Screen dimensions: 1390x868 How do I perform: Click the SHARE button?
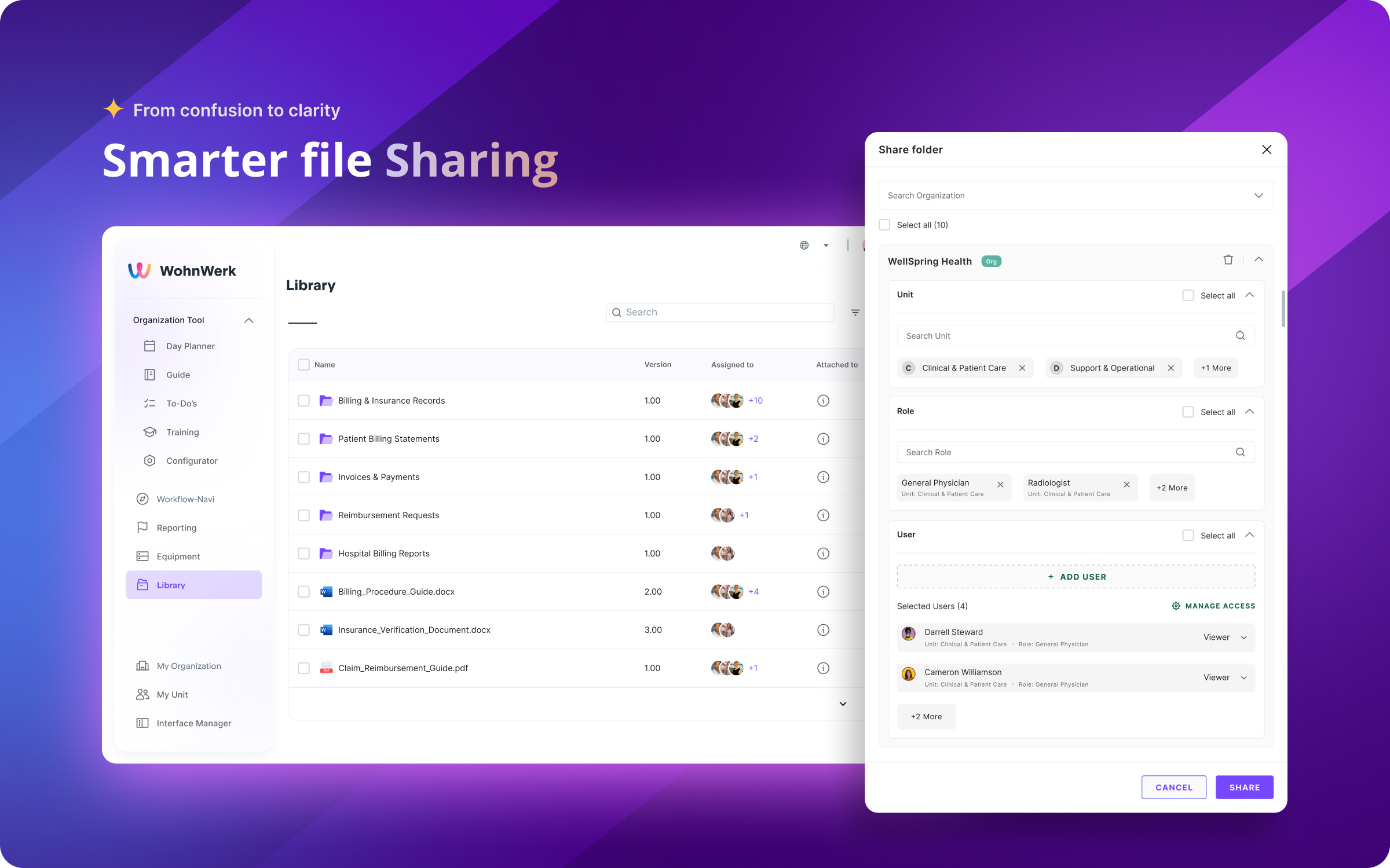tap(1244, 787)
